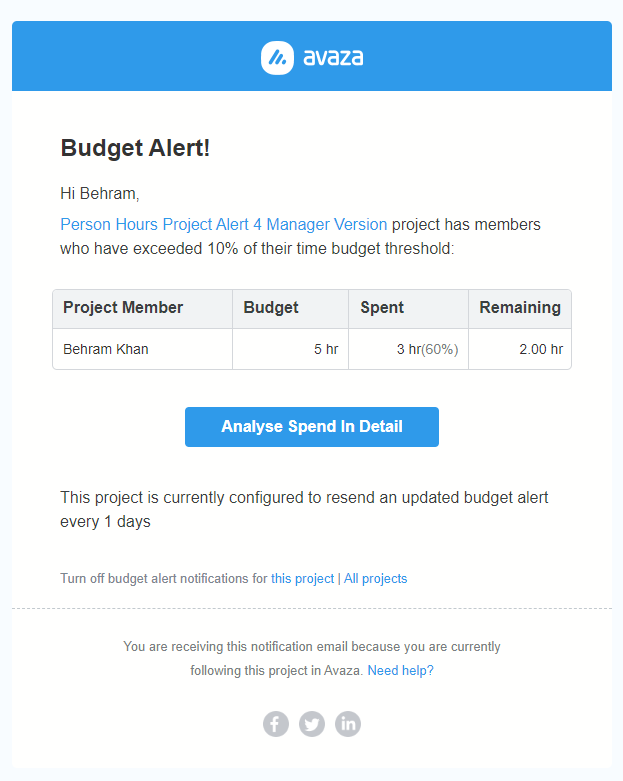Click the Project Member column header
Screen dimensions: 623x781
click(x=123, y=308)
